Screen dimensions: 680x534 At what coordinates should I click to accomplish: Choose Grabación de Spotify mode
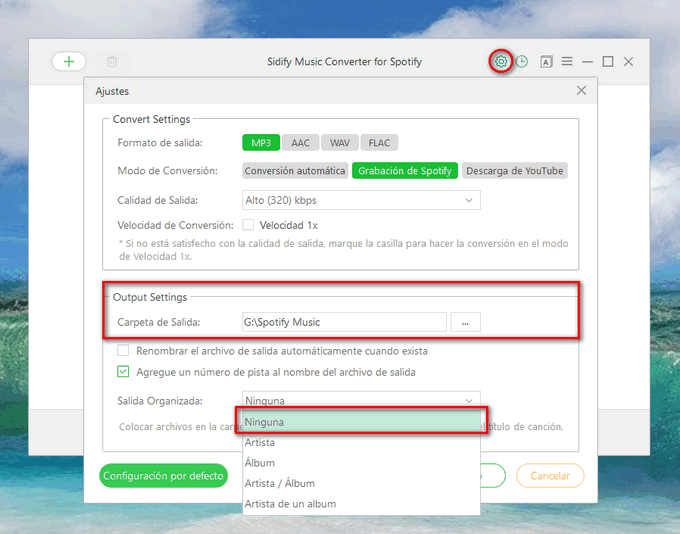coord(405,170)
